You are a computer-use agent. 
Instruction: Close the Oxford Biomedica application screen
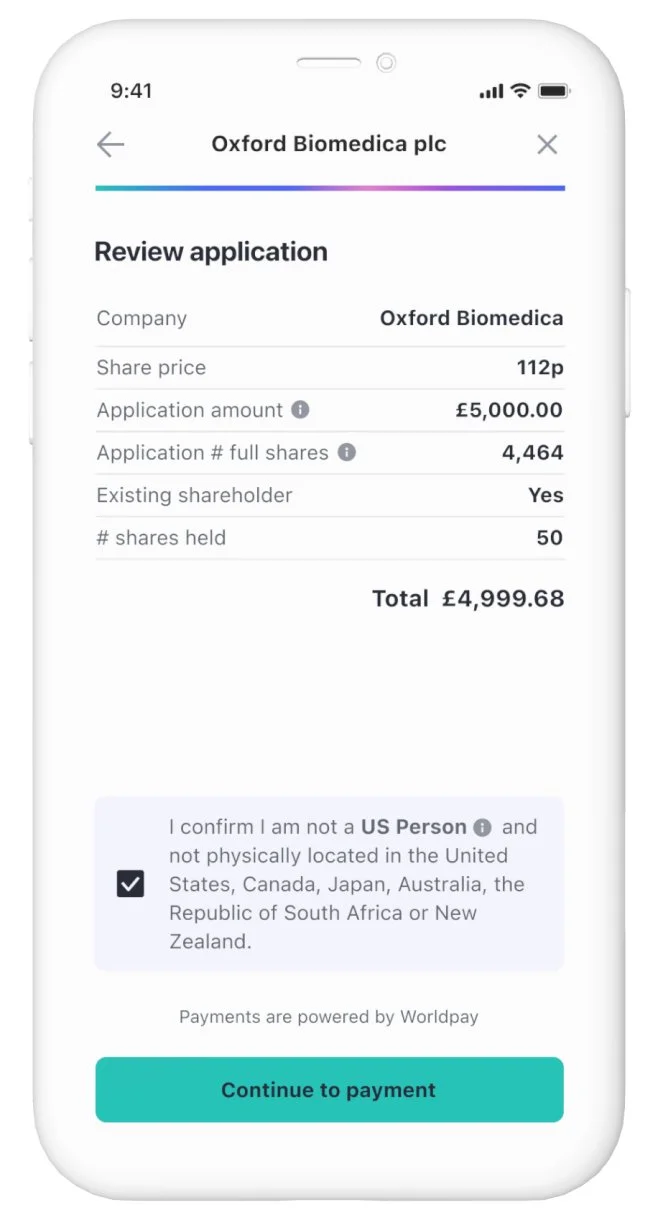(x=547, y=145)
